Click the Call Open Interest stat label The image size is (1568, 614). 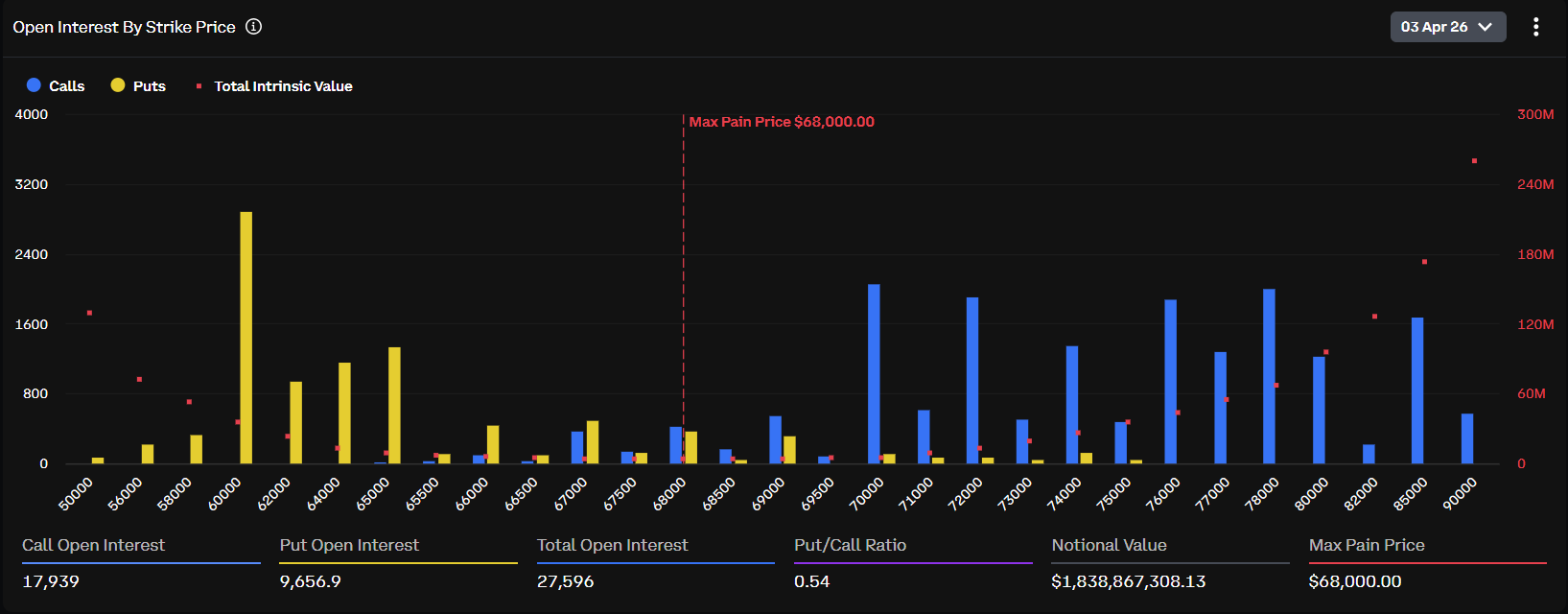[94, 545]
